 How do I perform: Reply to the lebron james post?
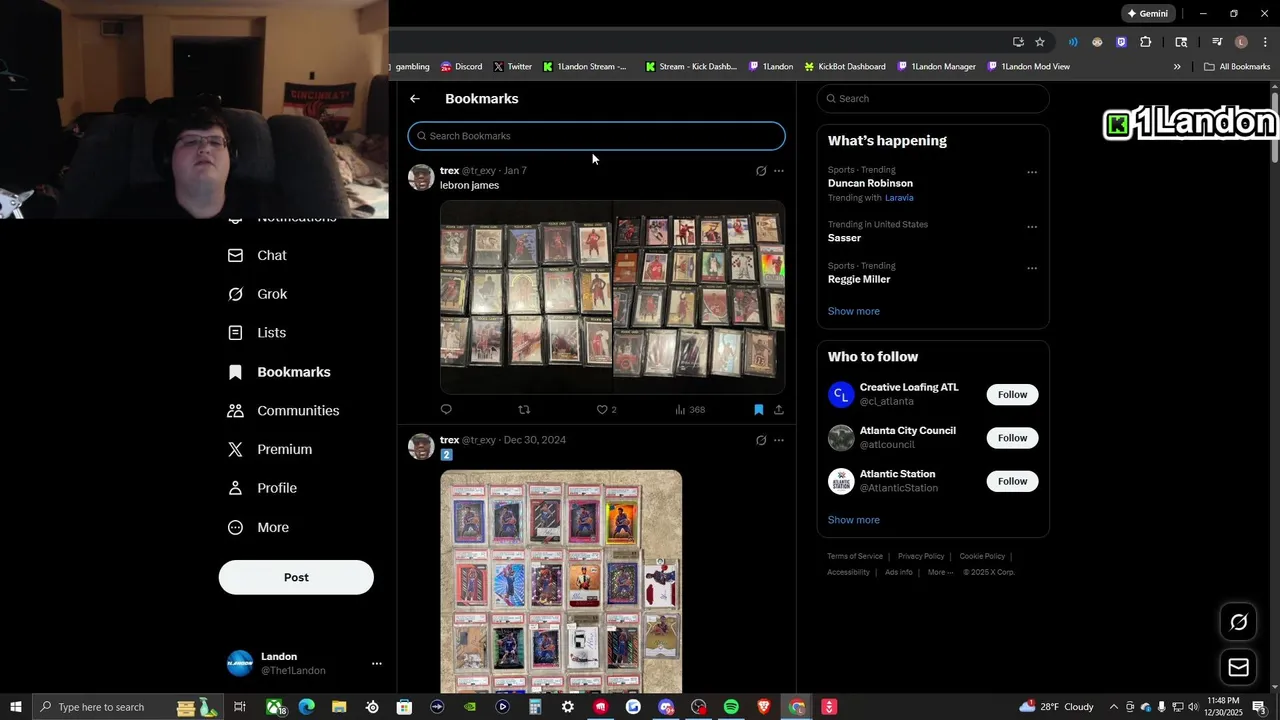(446, 409)
